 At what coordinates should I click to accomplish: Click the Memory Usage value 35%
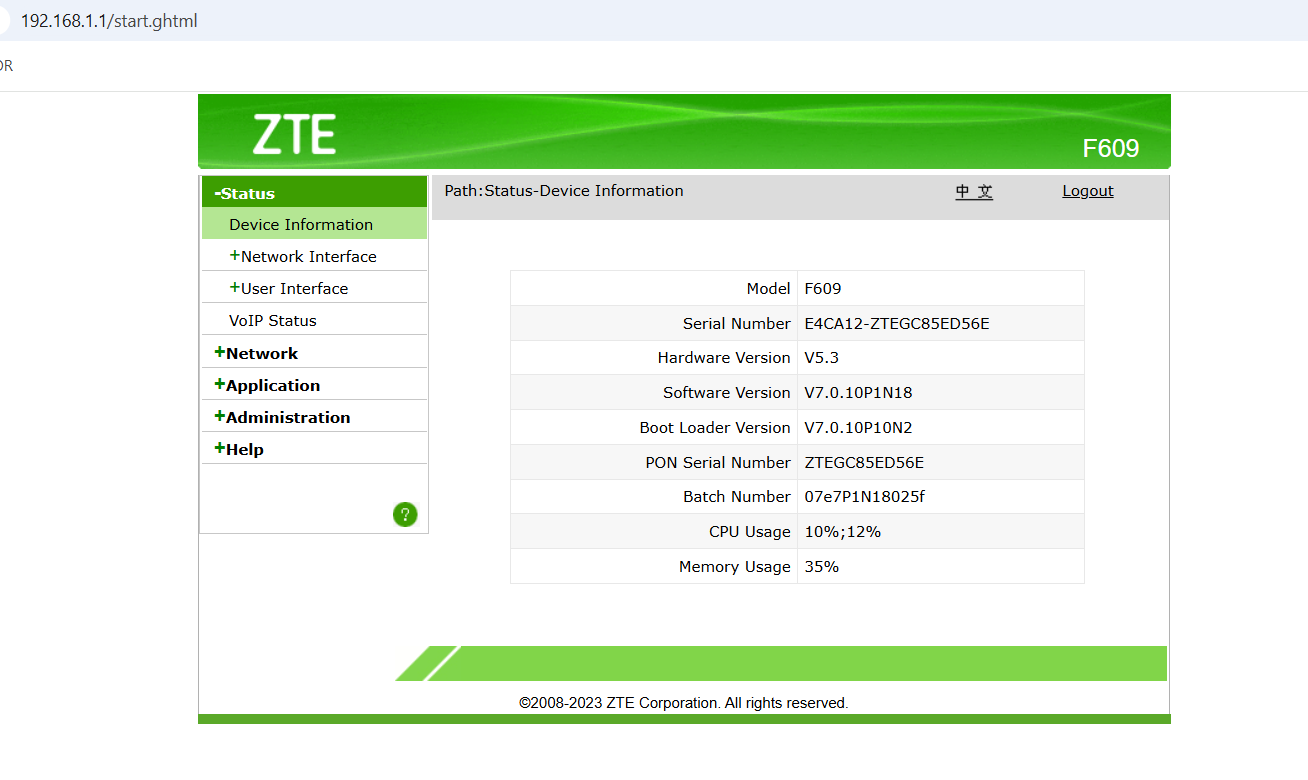821,567
